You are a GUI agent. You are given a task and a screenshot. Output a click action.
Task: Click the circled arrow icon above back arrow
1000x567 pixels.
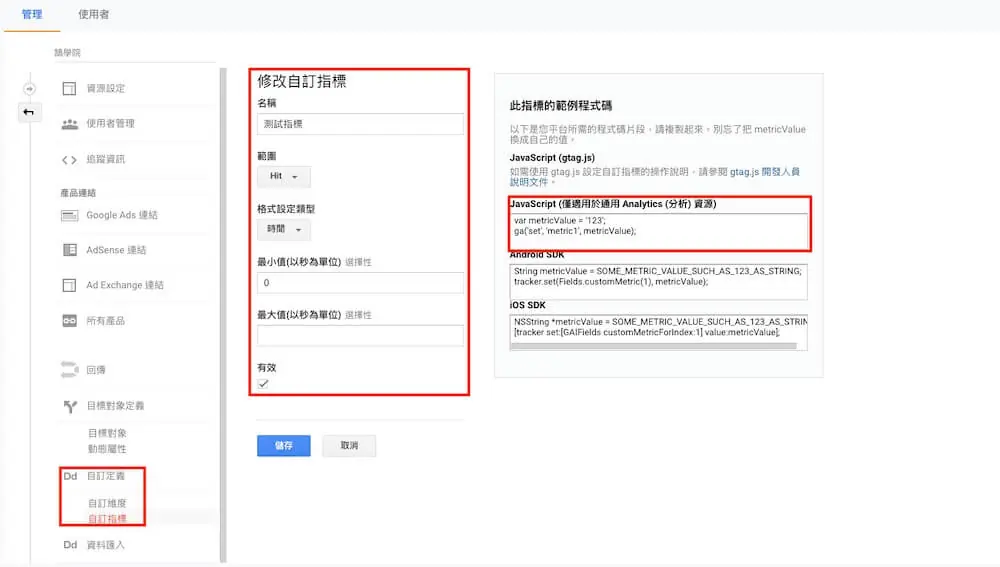(x=29, y=89)
